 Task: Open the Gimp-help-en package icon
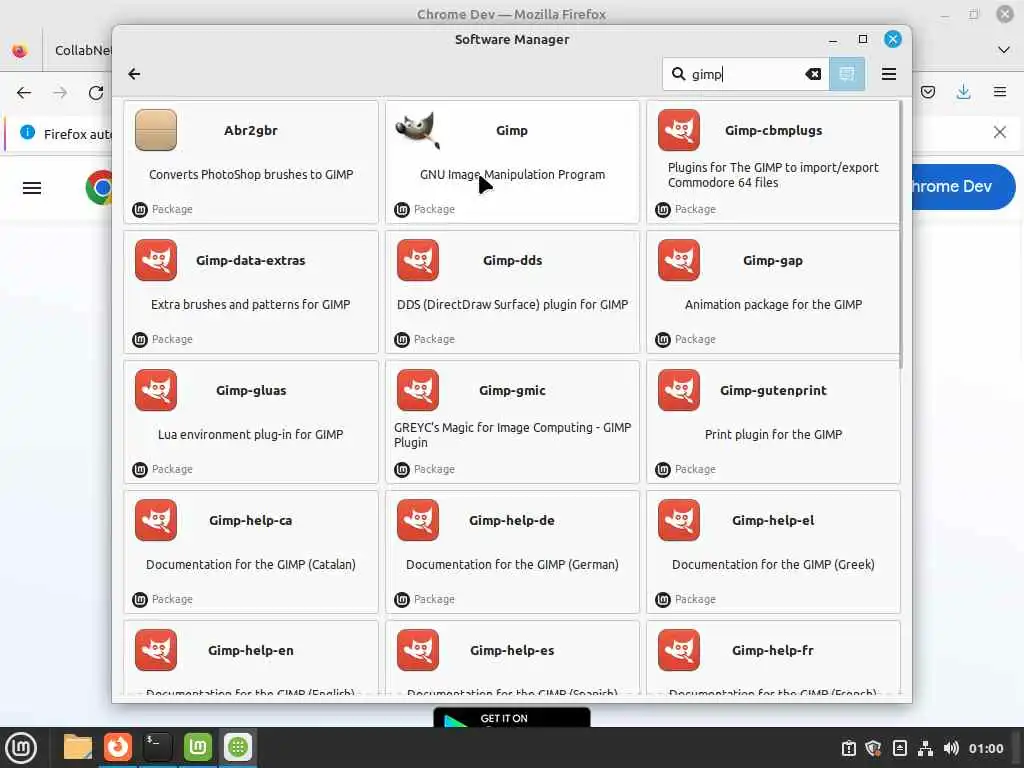[x=155, y=650]
